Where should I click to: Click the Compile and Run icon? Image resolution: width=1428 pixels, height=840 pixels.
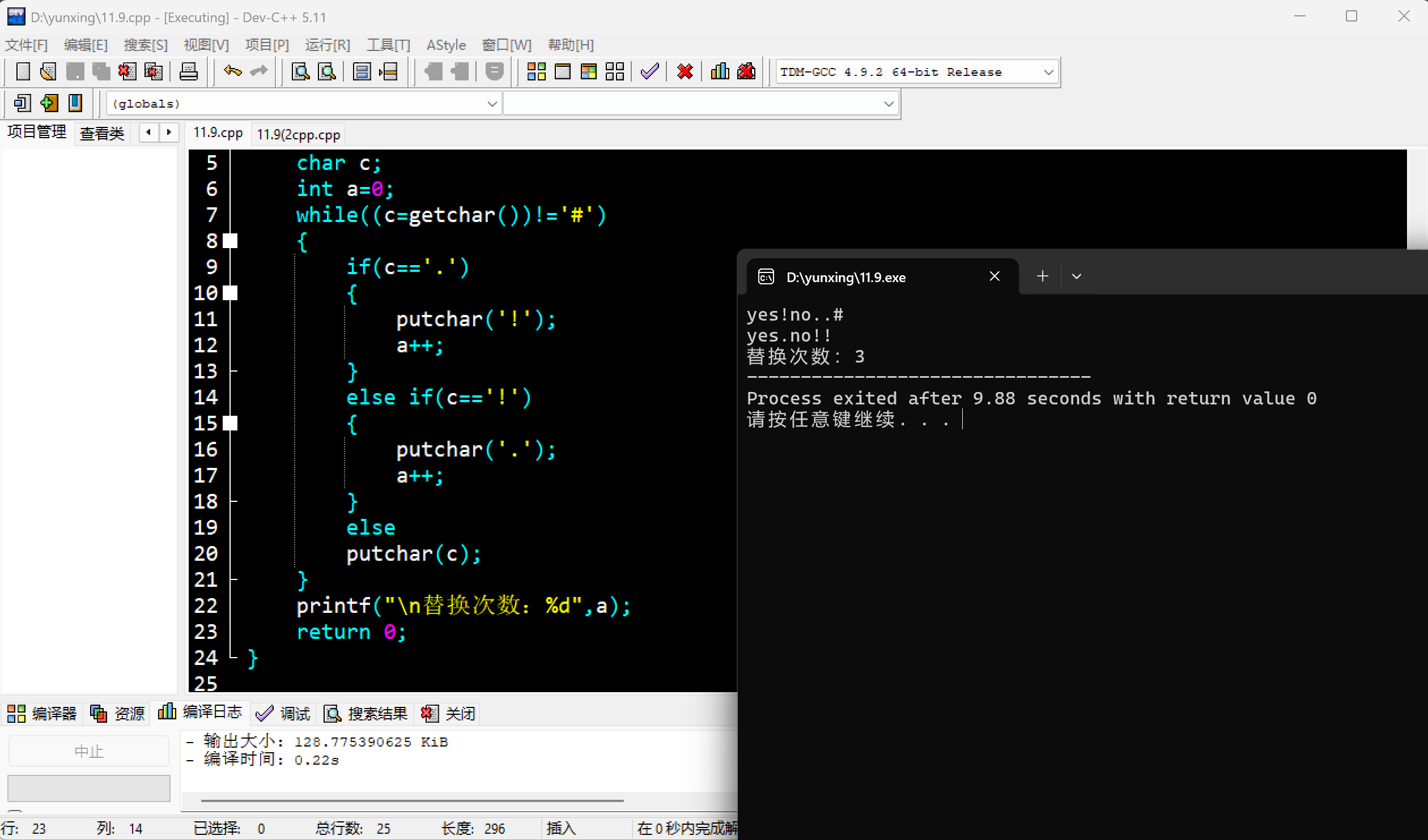click(x=589, y=72)
